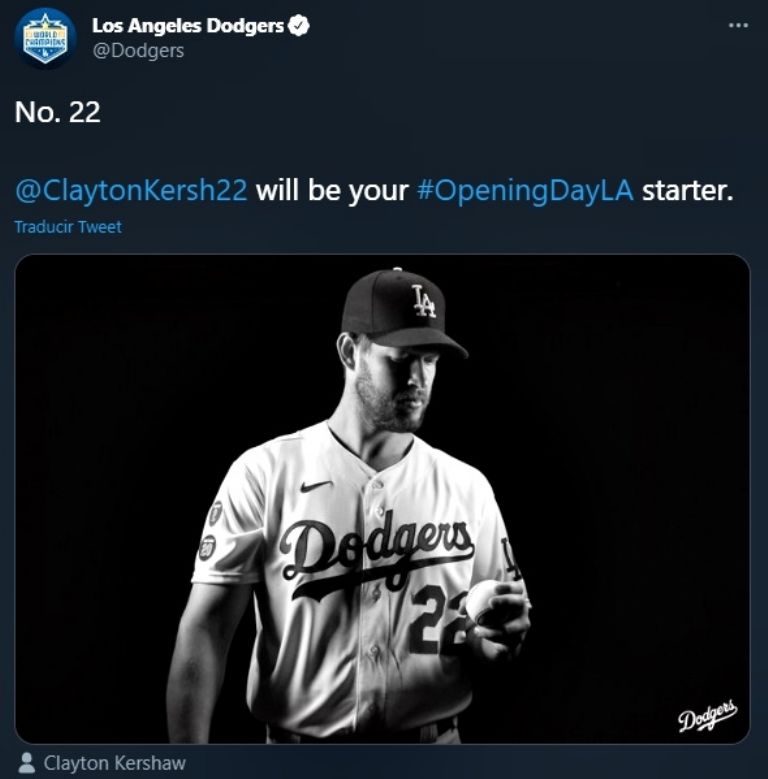This screenshot has width=768, height=779.
Task: Click the Nike swoosh on the jersey
Action: (x=316, y=486)
